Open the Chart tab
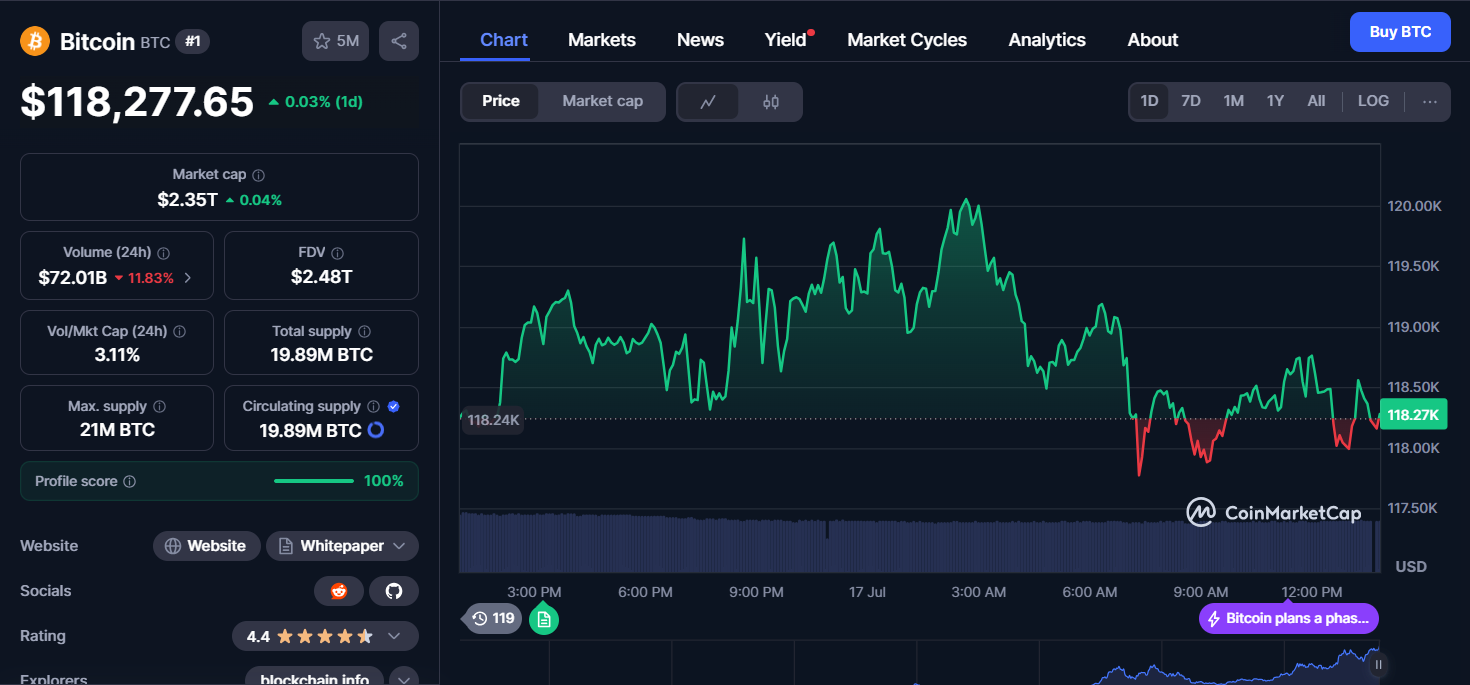 pyautogui.click(x=504, y=40)
